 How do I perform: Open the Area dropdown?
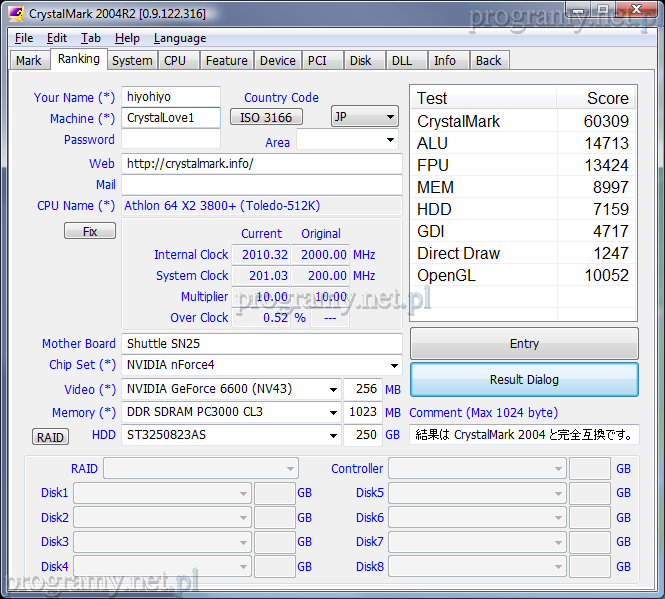(x=347, y=141)
